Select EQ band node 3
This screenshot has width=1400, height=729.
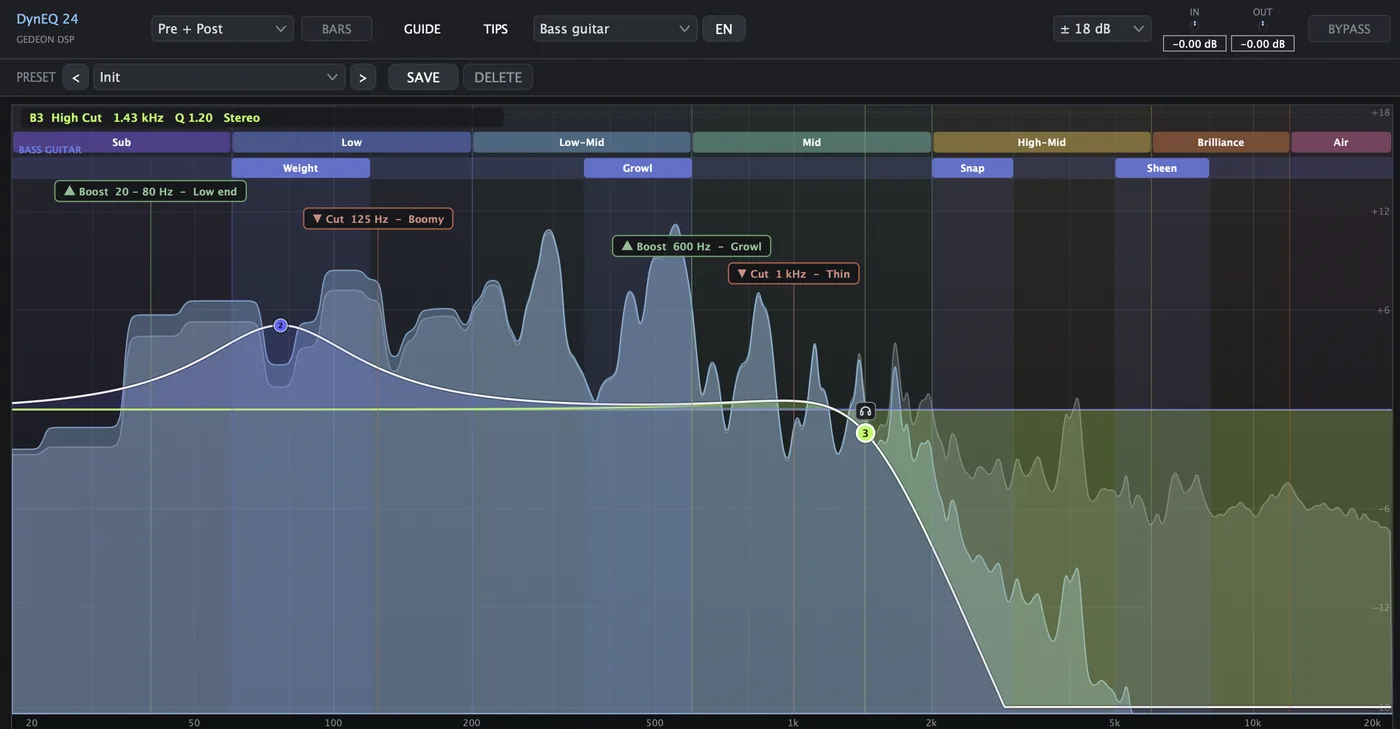click(x=866, y=433)
